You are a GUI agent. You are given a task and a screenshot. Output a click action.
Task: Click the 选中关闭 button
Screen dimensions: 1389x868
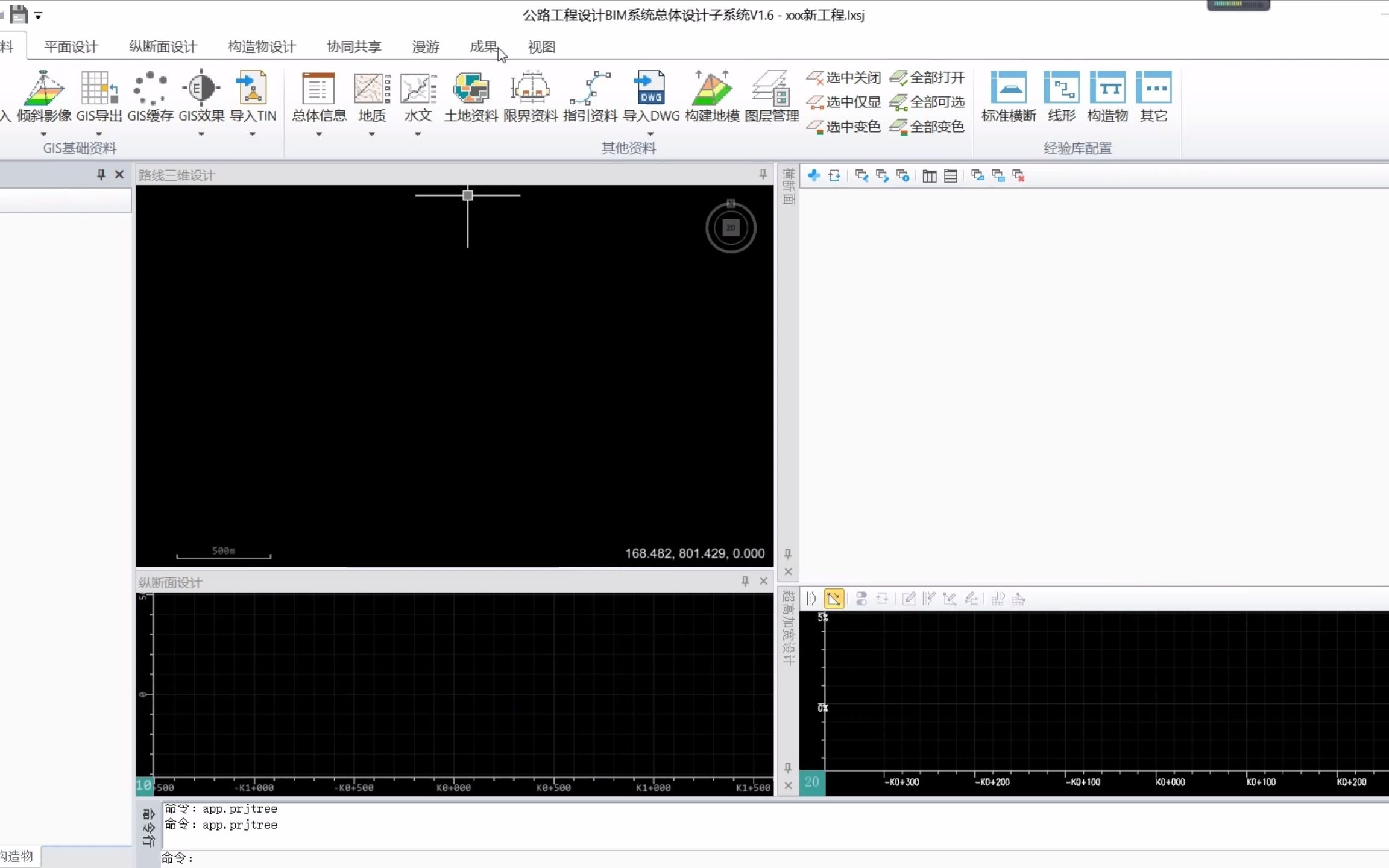coord(843,77)
